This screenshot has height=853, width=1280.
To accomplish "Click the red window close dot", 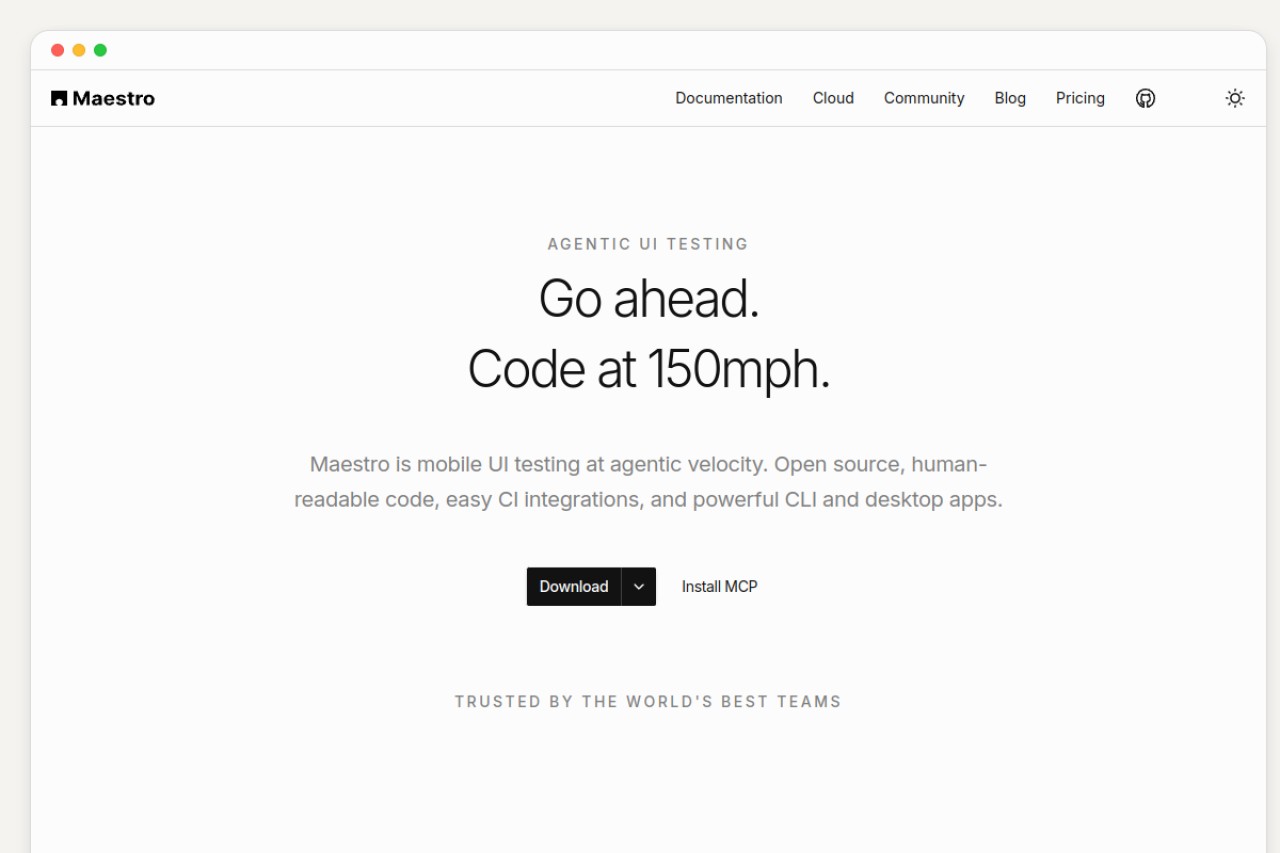I will pos(57,50).
